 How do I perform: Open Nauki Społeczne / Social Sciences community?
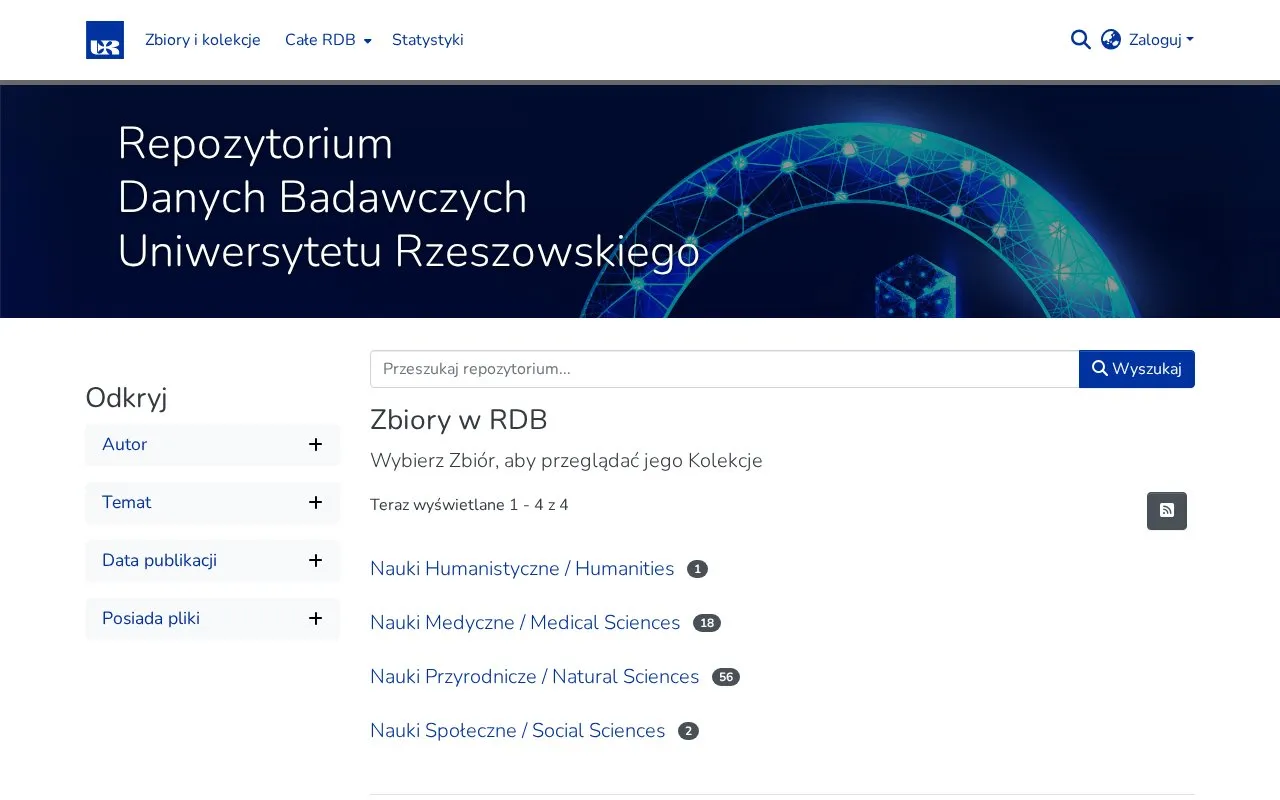click(518, 731)
